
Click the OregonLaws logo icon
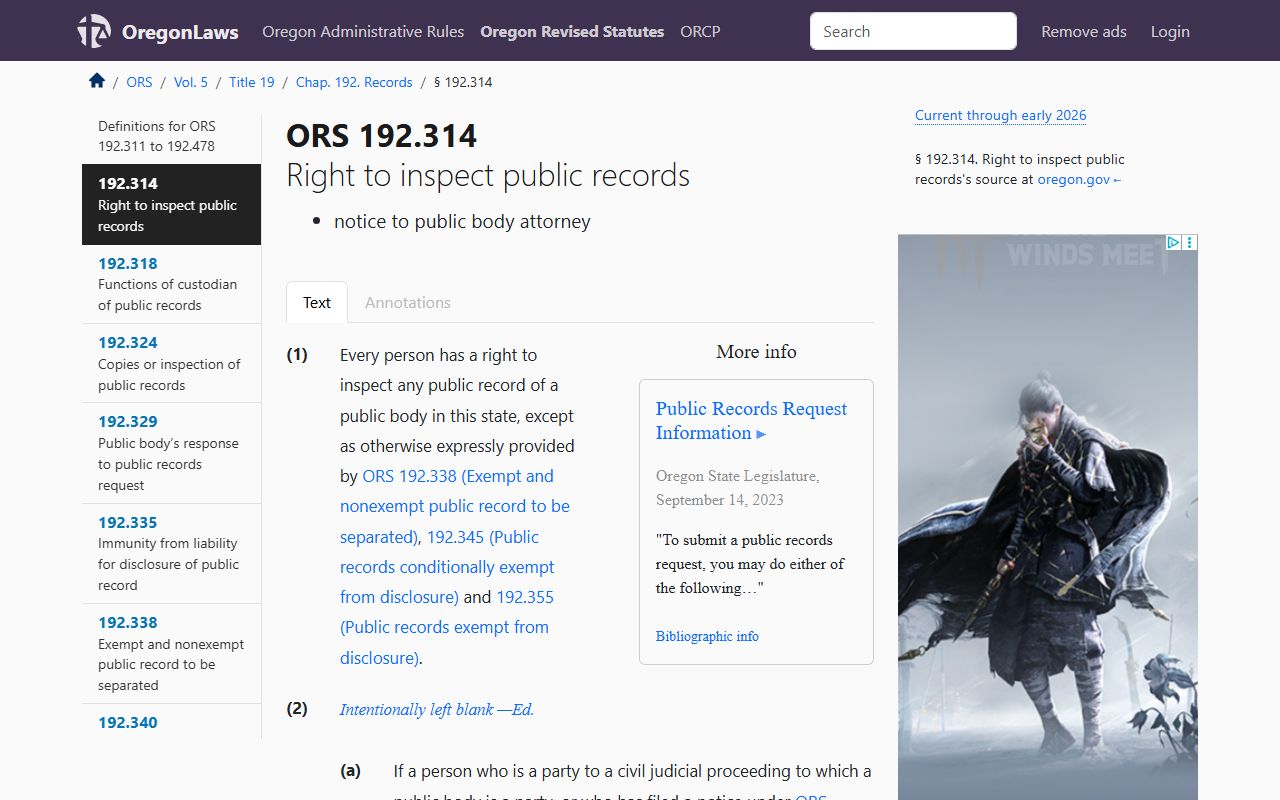94,31
